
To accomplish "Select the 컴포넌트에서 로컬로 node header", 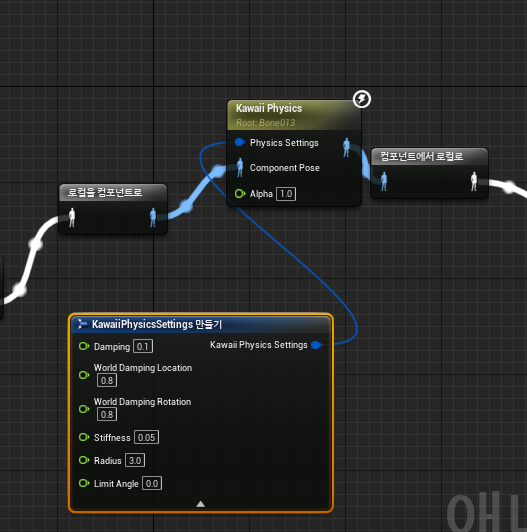I will 429,156.
